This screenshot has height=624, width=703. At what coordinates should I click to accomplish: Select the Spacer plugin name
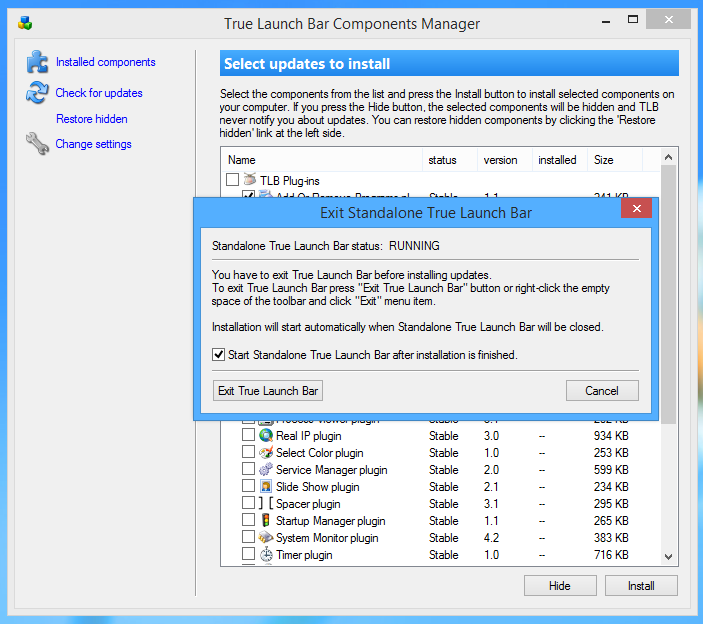[x=308, y=504]
